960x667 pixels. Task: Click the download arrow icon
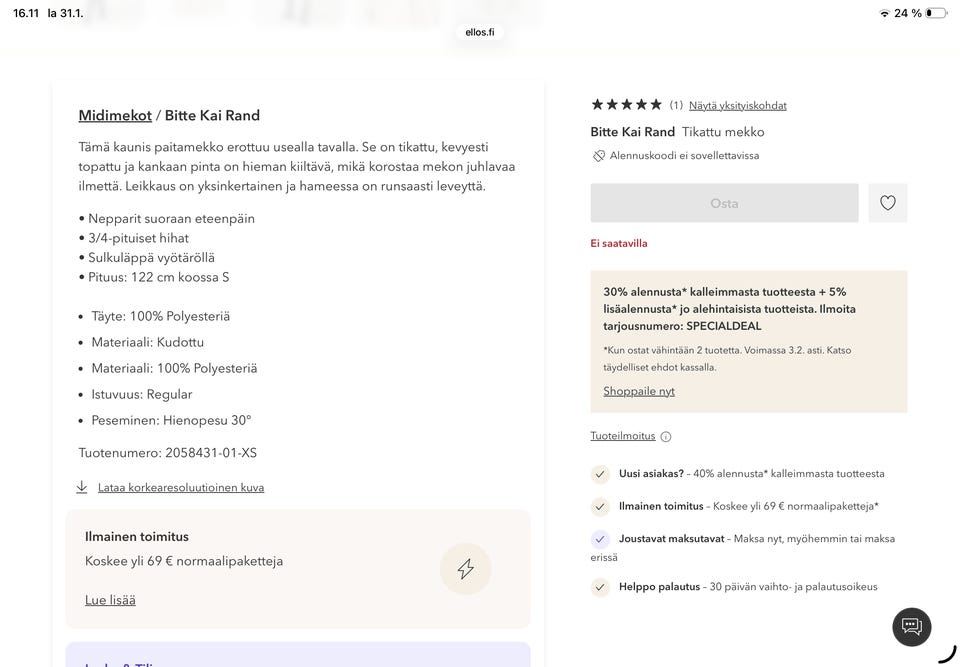[x=82, y=487]
